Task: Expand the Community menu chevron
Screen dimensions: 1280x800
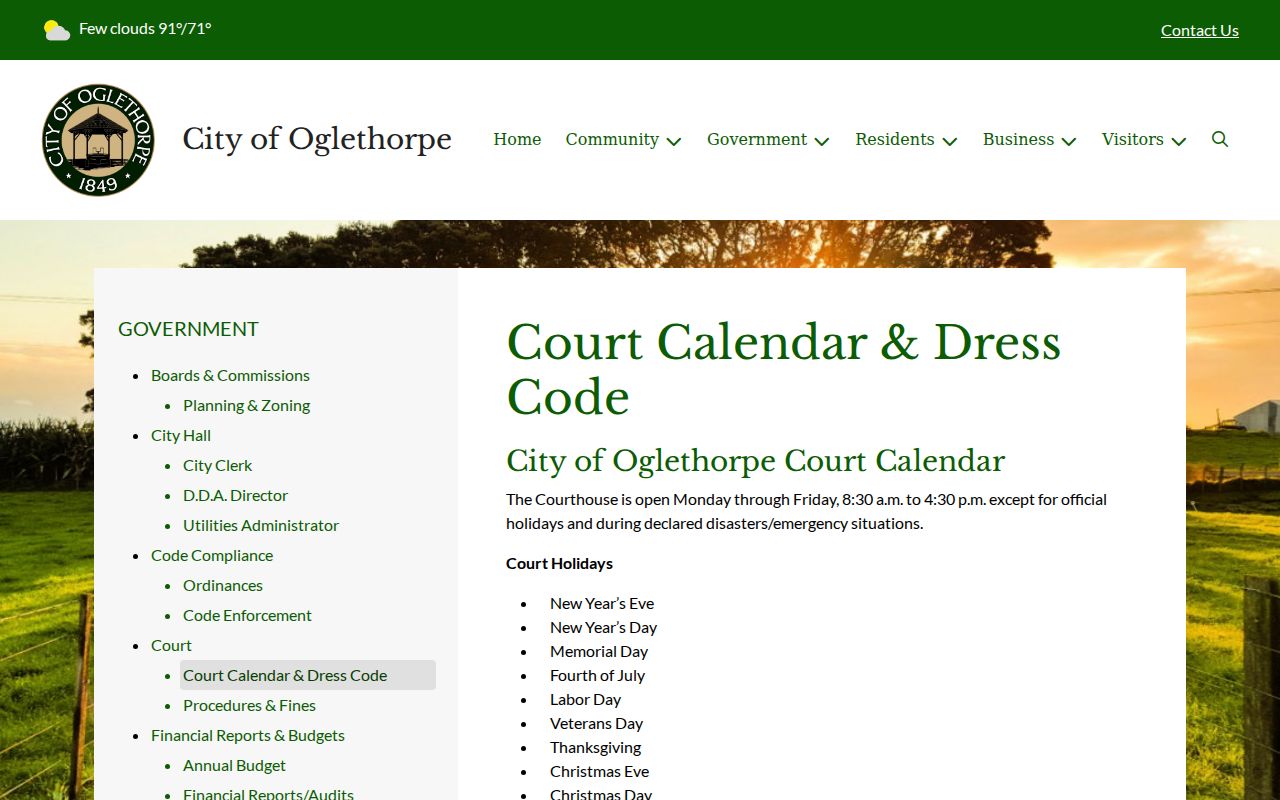Action: [x=674, y=141]
